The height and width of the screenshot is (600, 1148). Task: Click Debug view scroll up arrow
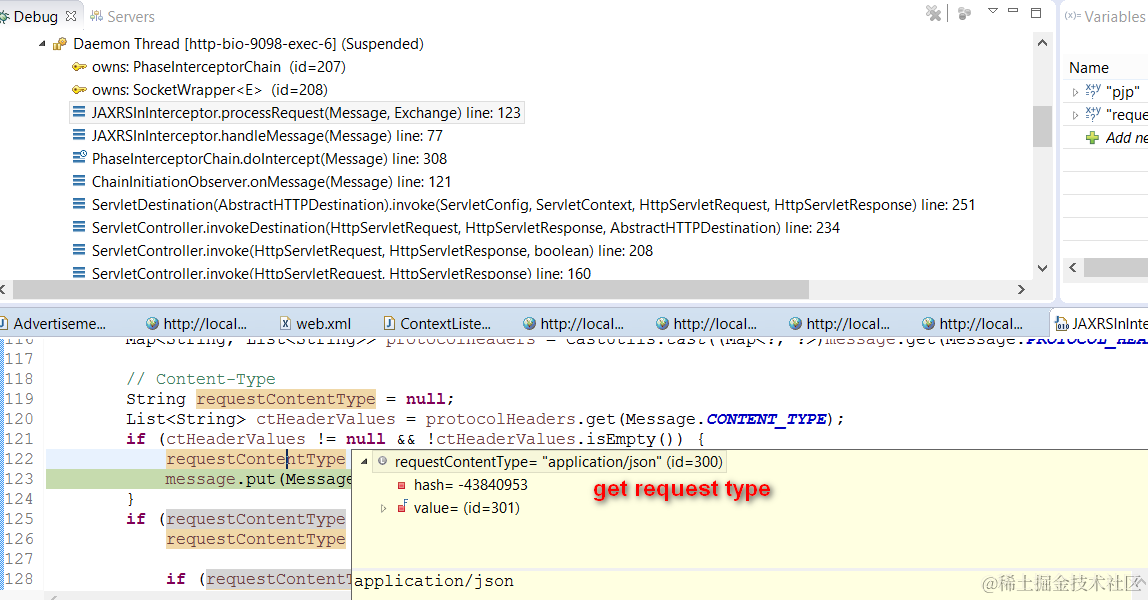(1042, 43)
